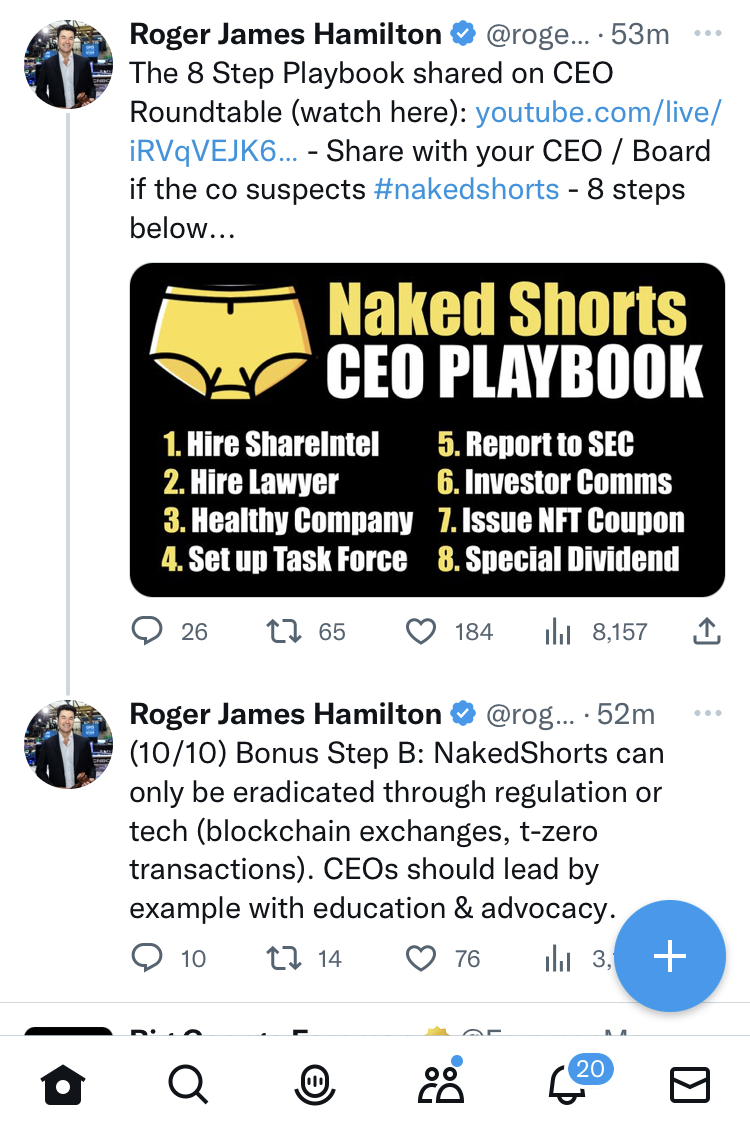Viewport: 750px width, 1134px height.
Task: Open the Search tab
Action: 187,1084
